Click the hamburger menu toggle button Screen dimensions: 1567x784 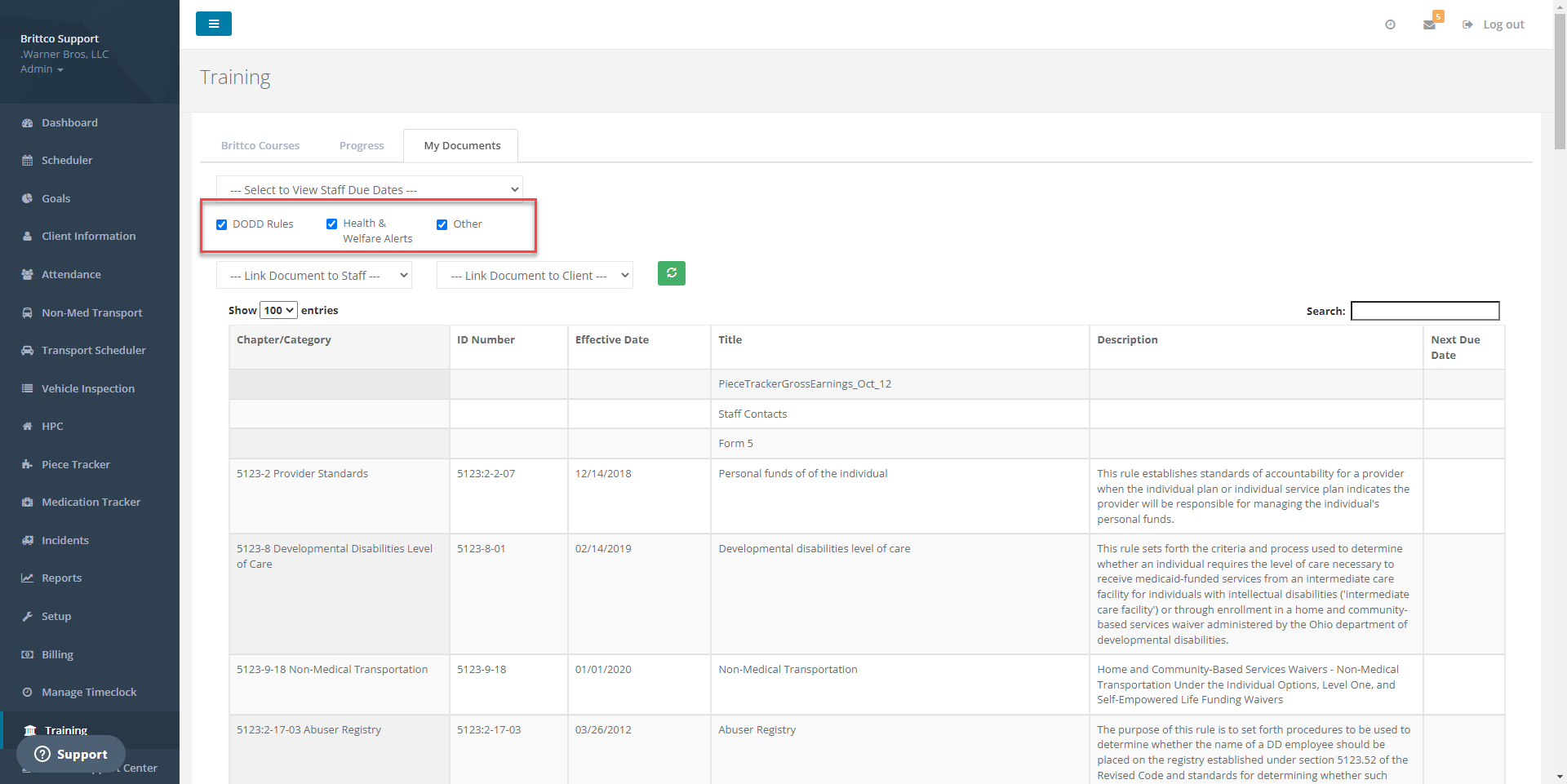(213, 24)
